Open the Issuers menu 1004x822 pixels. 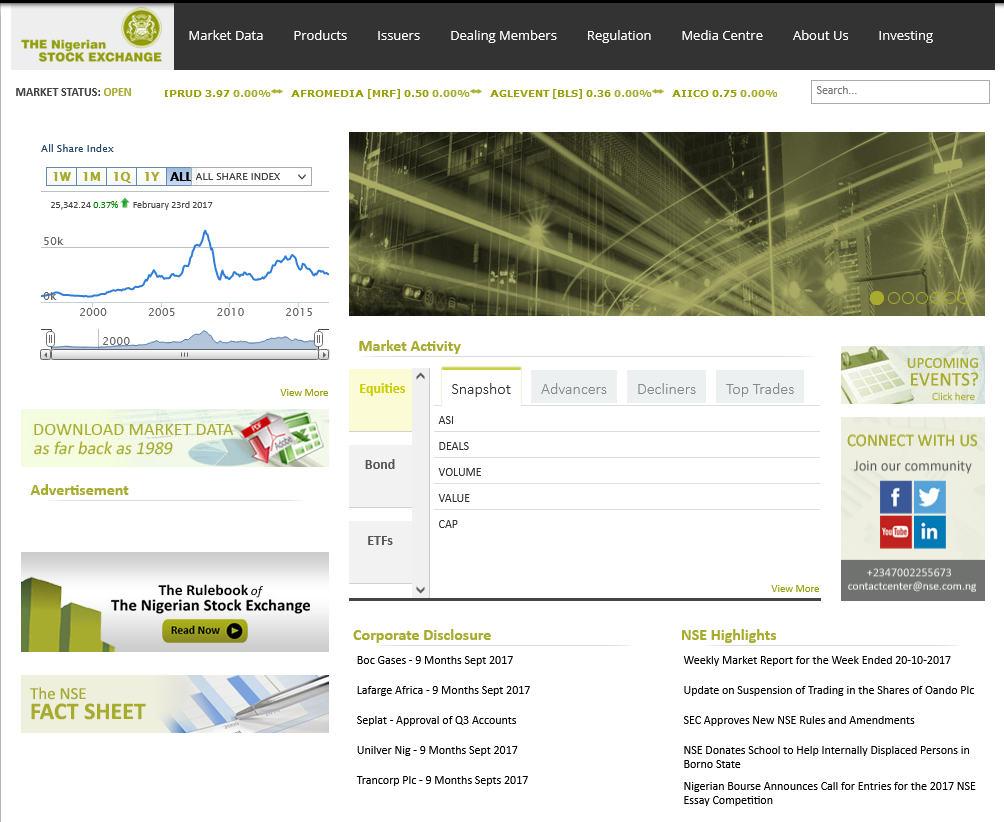pos(398,36)
